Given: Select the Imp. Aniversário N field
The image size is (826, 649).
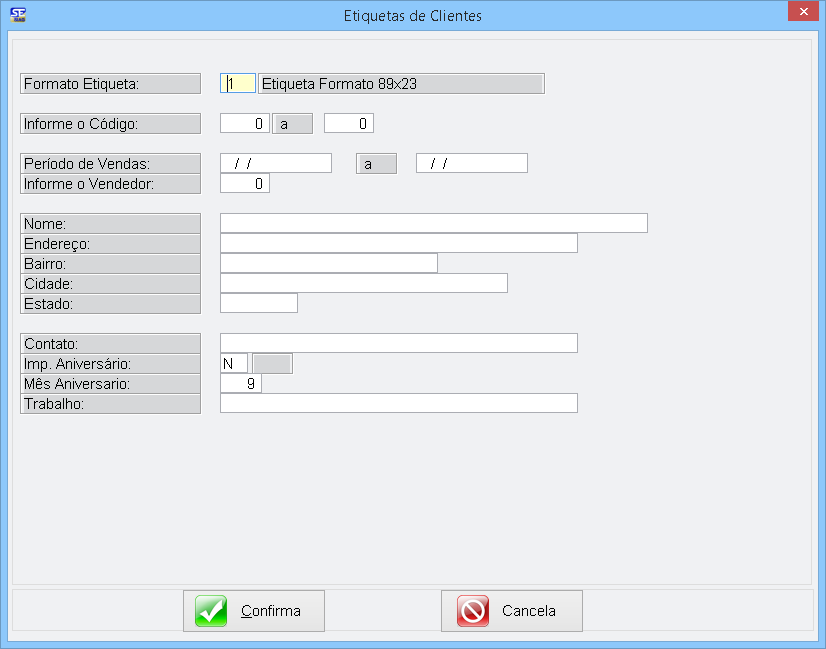Looking at the screenshot, I should tap(233, 363).
